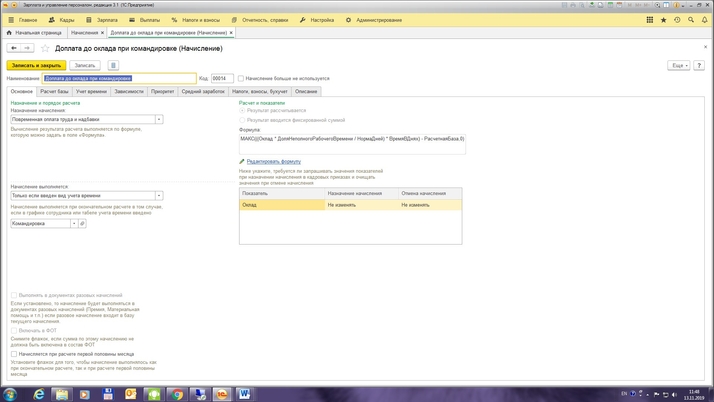Image resolution: width=714 pixels, height=402 pixels.
Task: Open the History clock icon
Action: (677, 20)
